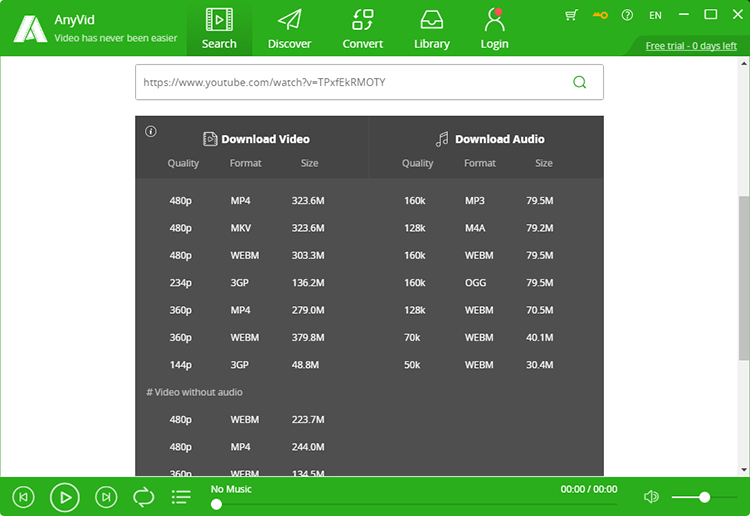Open the Library tab
The width and height of the screenshot is (750, 516).
431,29
